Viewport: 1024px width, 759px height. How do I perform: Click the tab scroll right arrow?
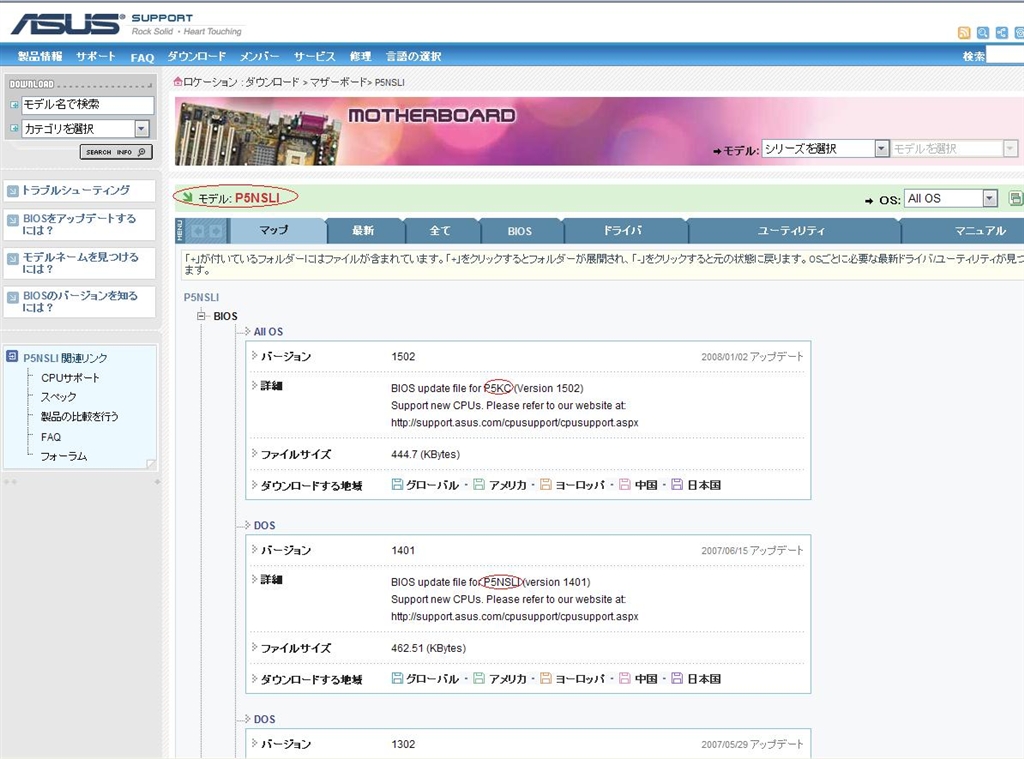click(216, 231)
